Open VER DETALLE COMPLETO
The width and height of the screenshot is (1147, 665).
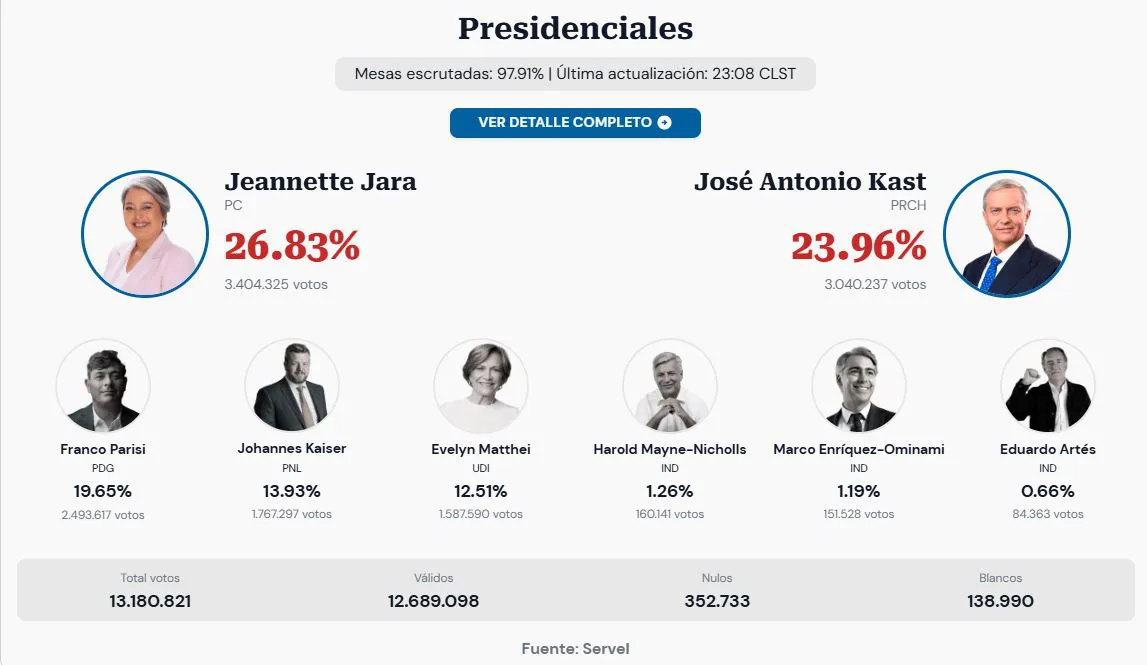574,122
